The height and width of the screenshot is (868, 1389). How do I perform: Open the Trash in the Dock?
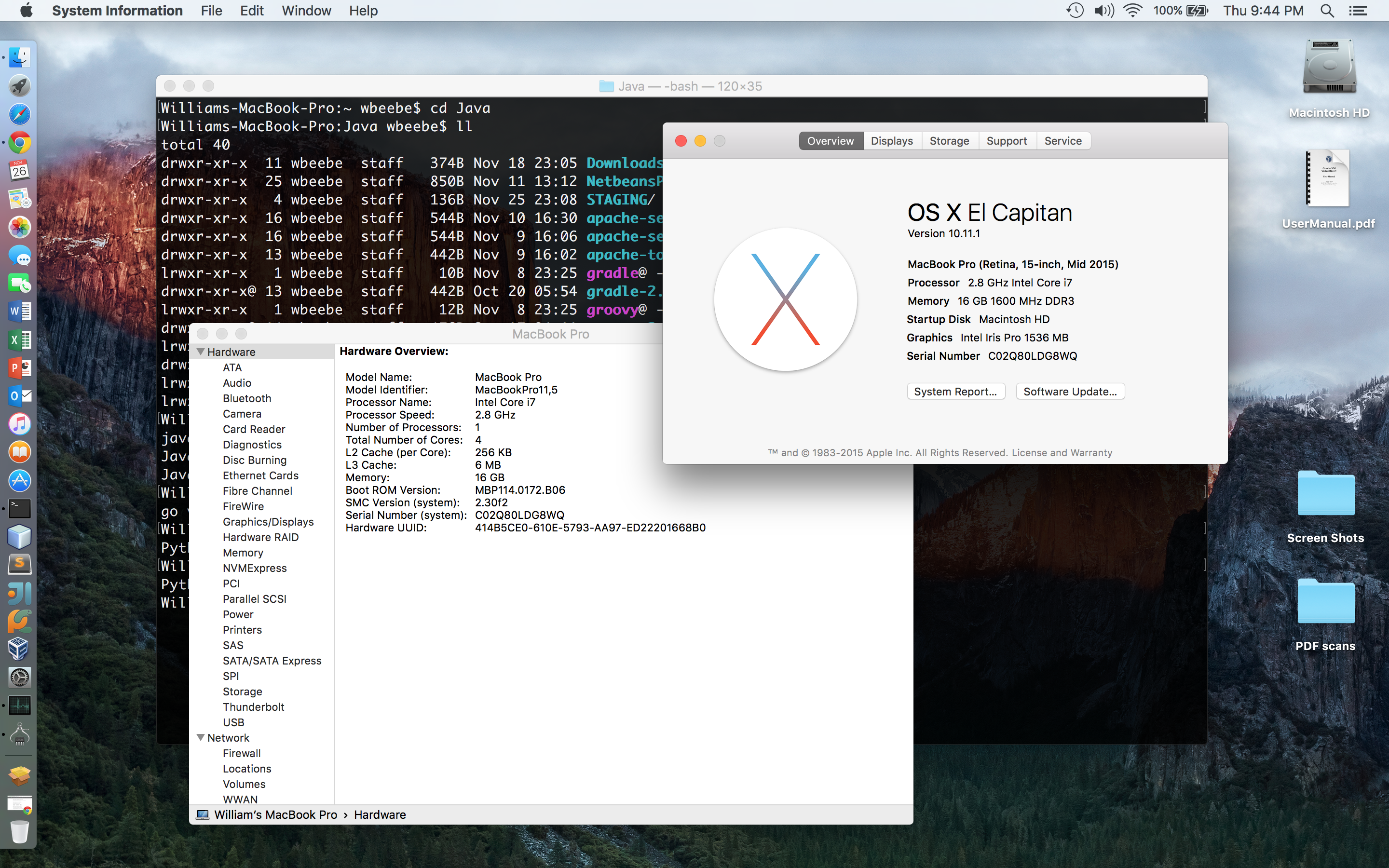click(19, 831)
